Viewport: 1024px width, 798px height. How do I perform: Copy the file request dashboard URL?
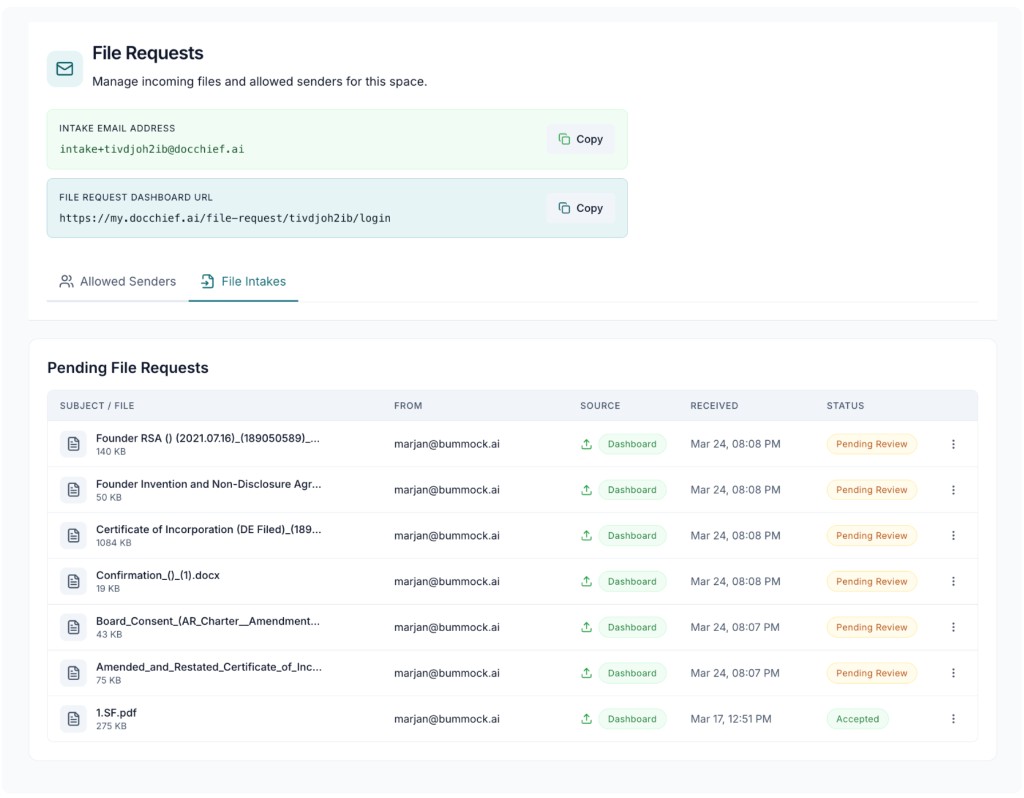pos(580,207)
